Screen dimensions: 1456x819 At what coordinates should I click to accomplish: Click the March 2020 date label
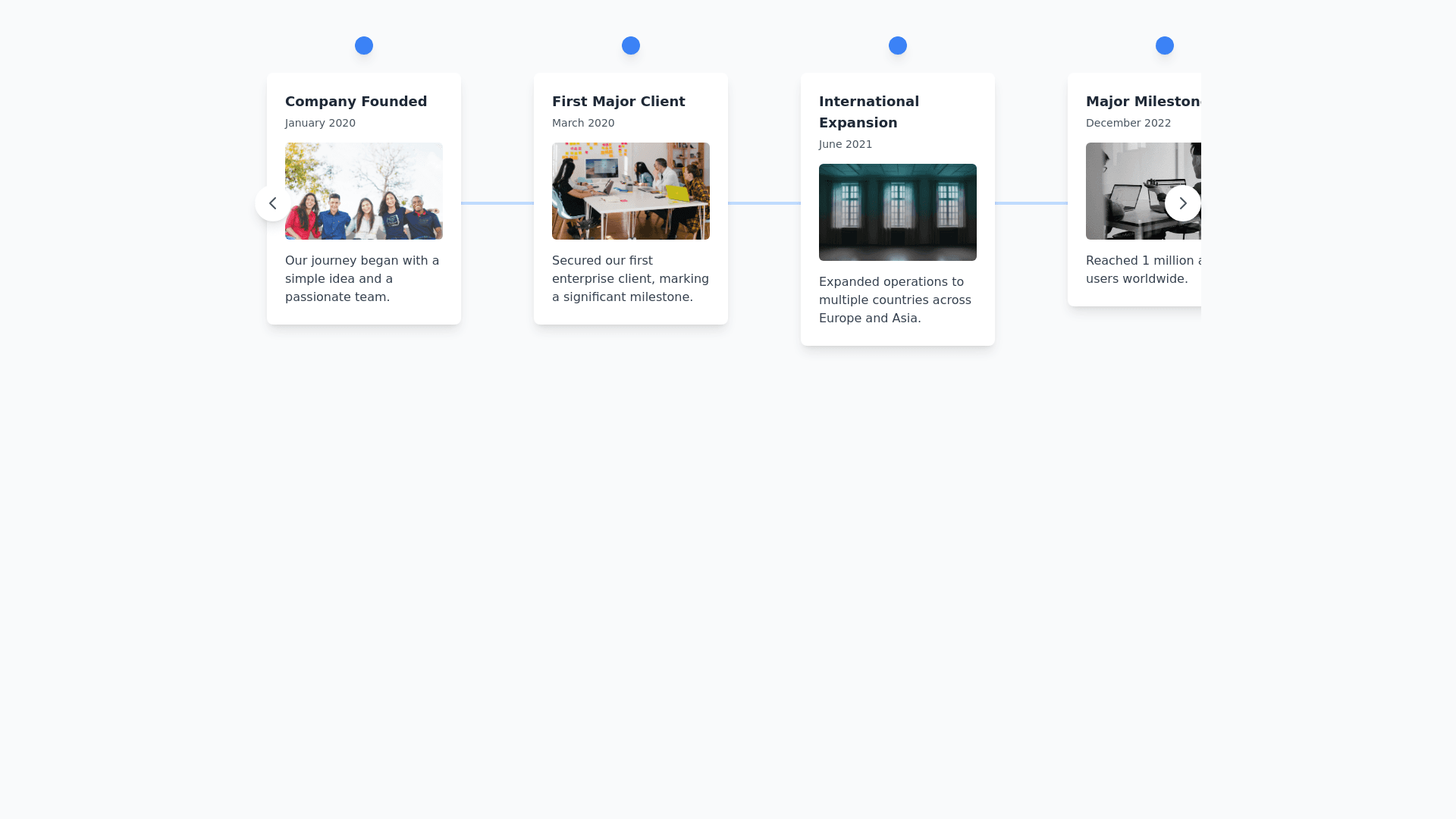pos(583,123)
